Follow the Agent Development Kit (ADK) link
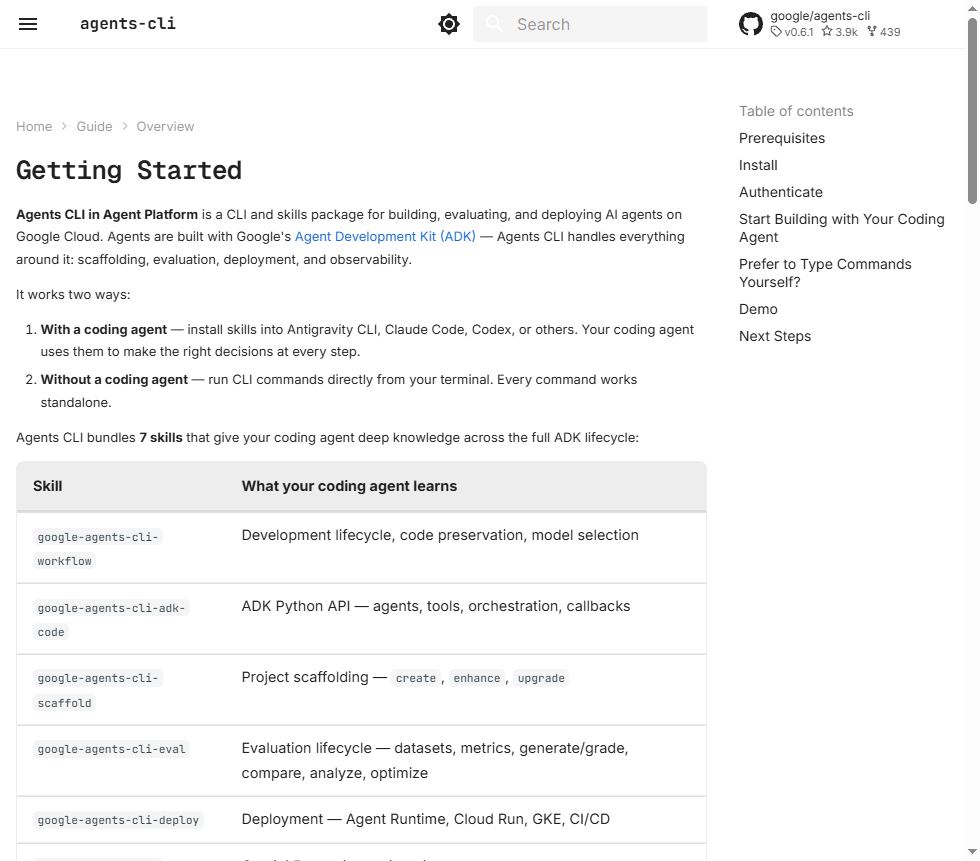 (x=385, y=237)
